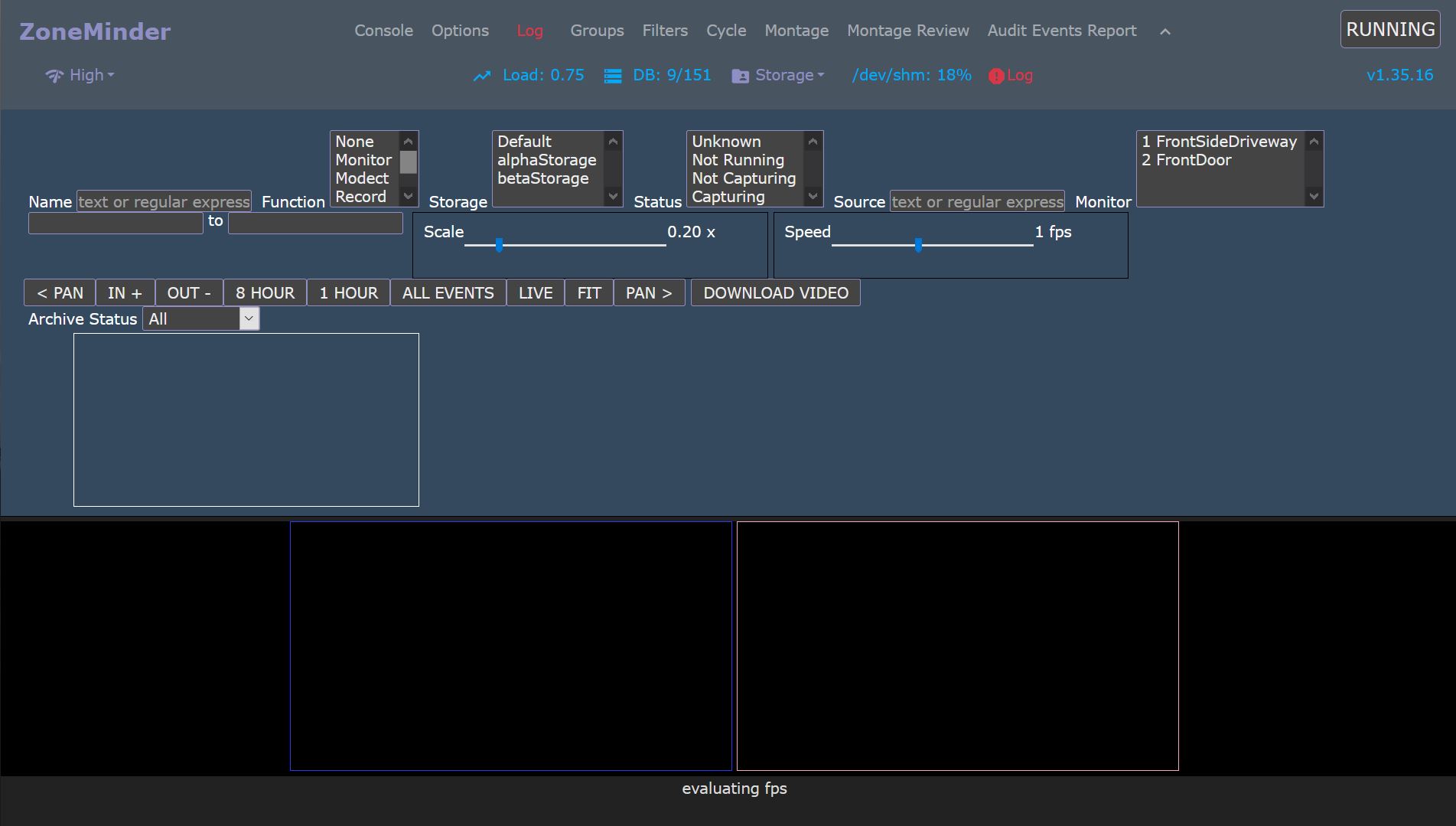Click the Storage folder icon
The image size is (1456, 826).
click(740, 76)
